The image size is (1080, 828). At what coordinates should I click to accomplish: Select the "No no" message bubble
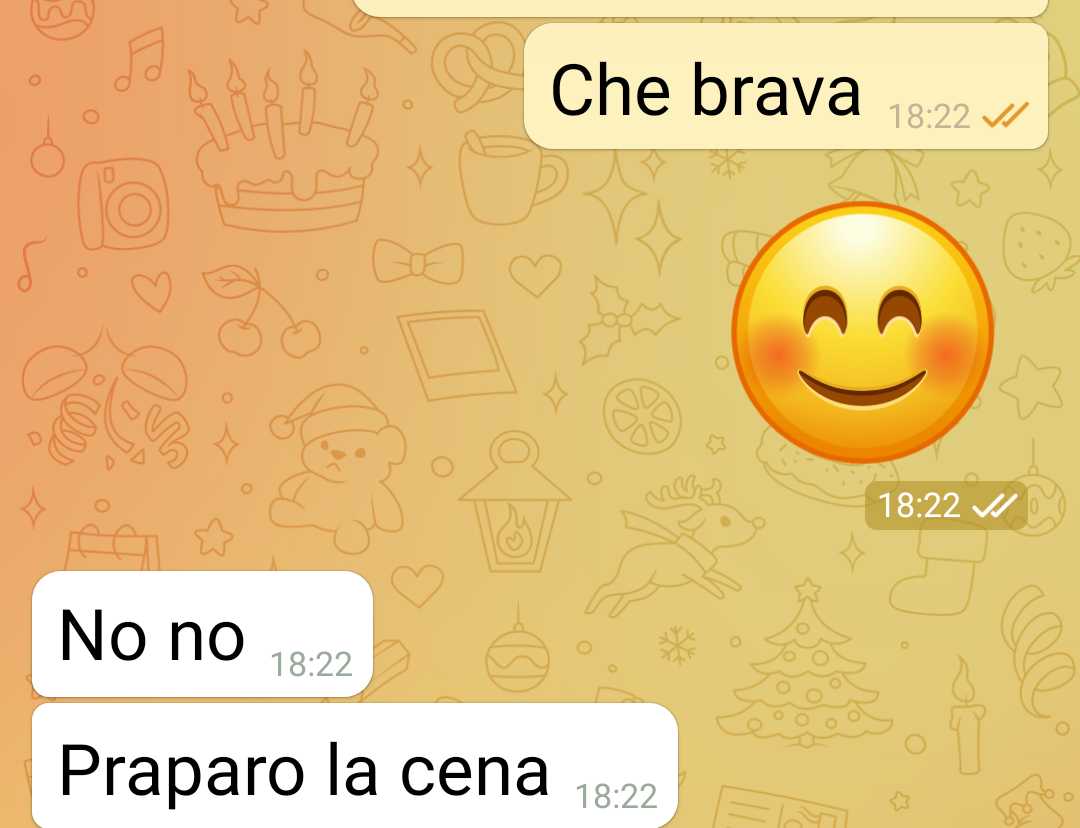tap(202, 634)
